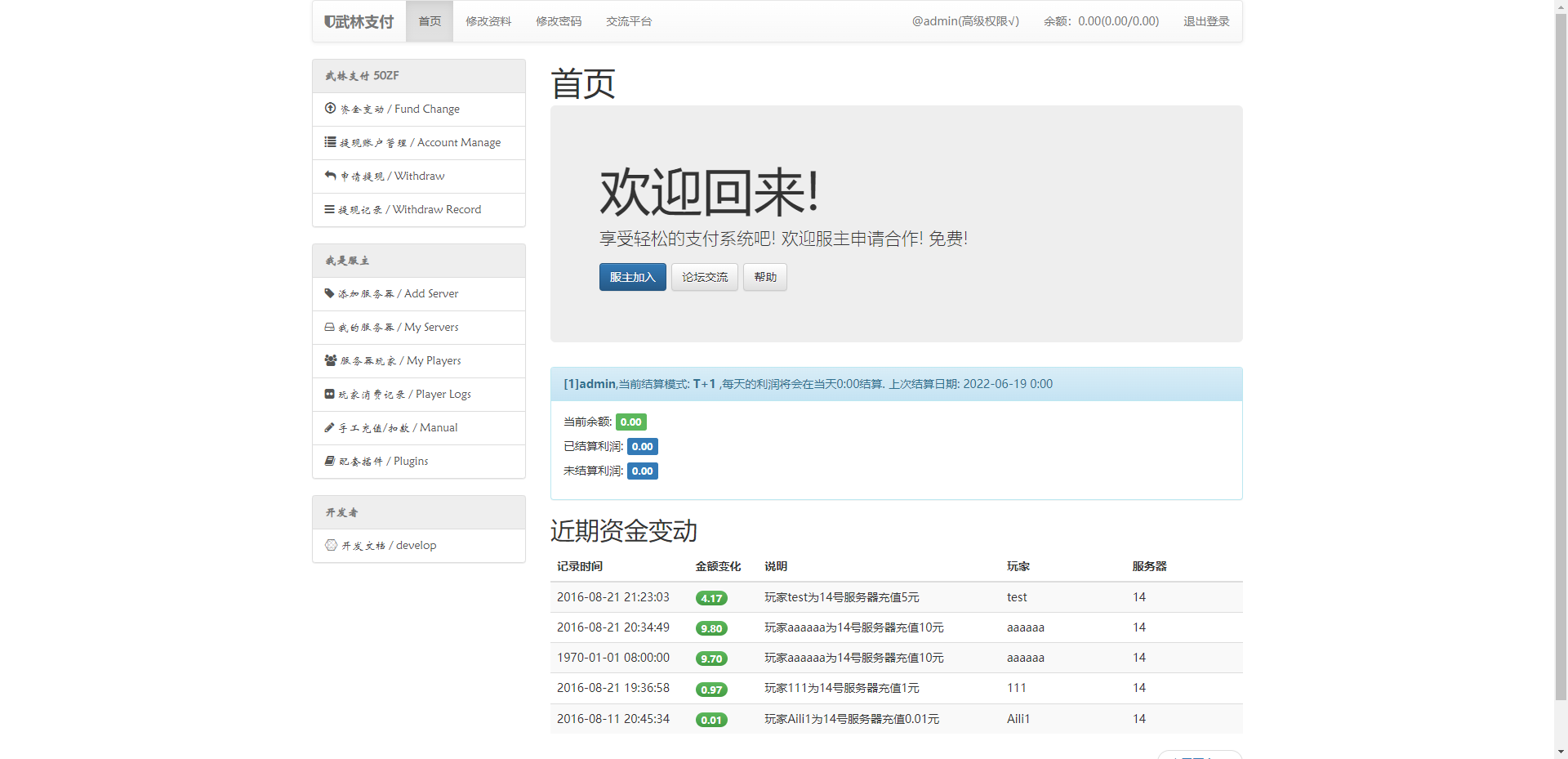Click description 玩家test为14号服务器充值5元

tap(842, 597)
